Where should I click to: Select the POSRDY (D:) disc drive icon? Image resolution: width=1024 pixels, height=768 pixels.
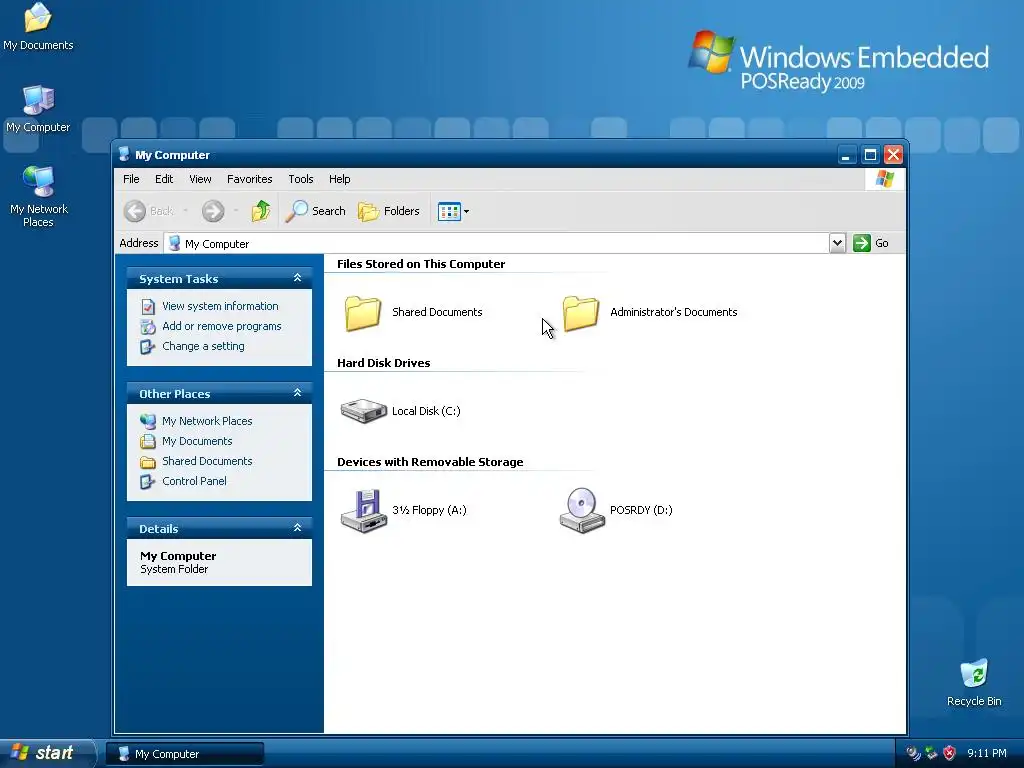point(582,511)
